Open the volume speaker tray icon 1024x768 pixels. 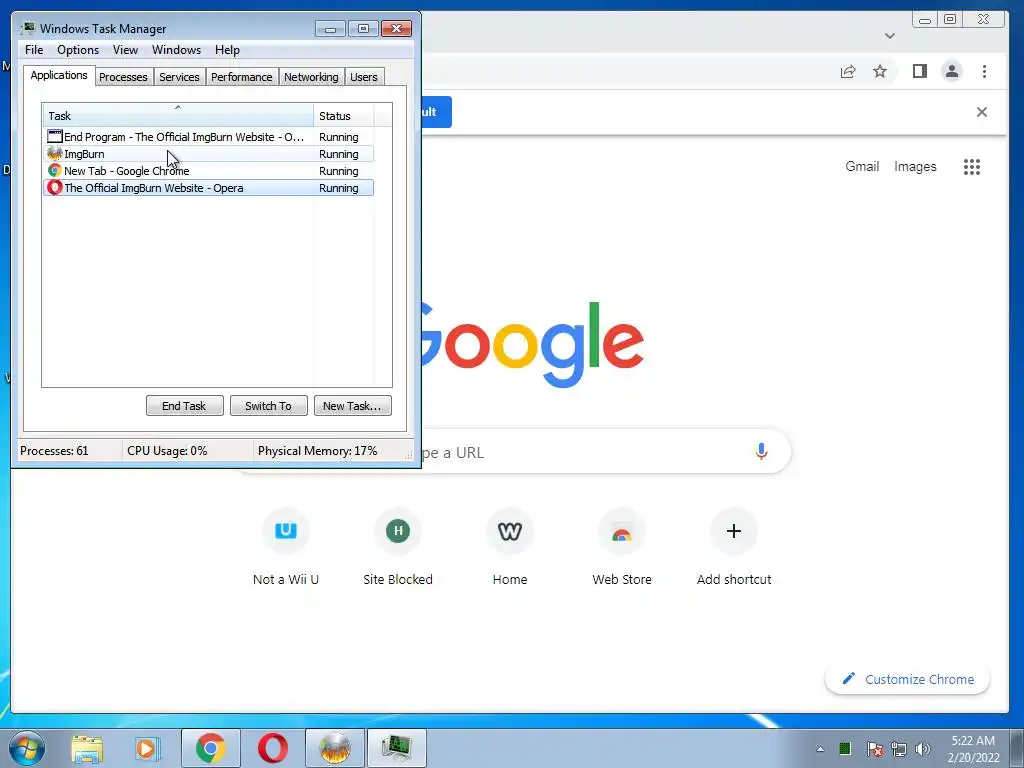point(923,749)
